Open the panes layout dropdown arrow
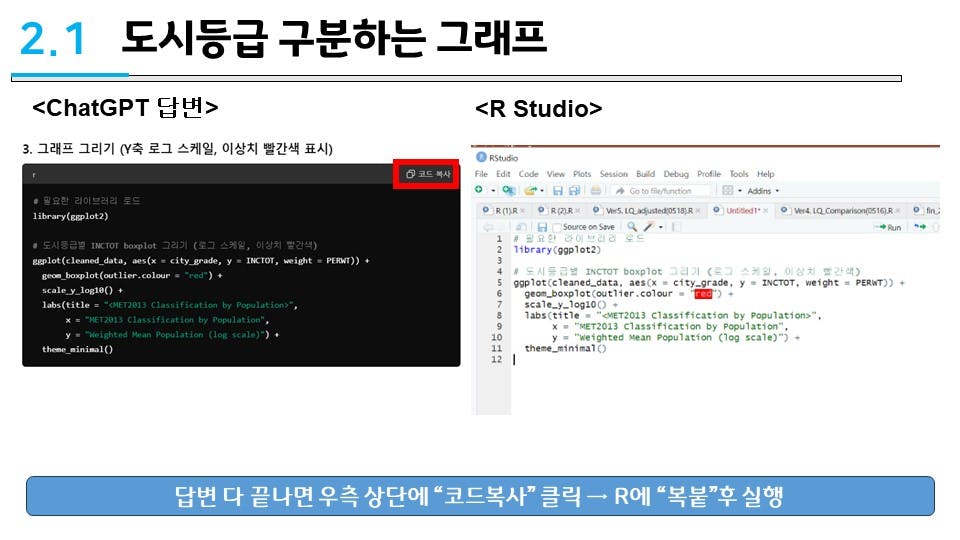960x540 pixels. pos(740,190)
